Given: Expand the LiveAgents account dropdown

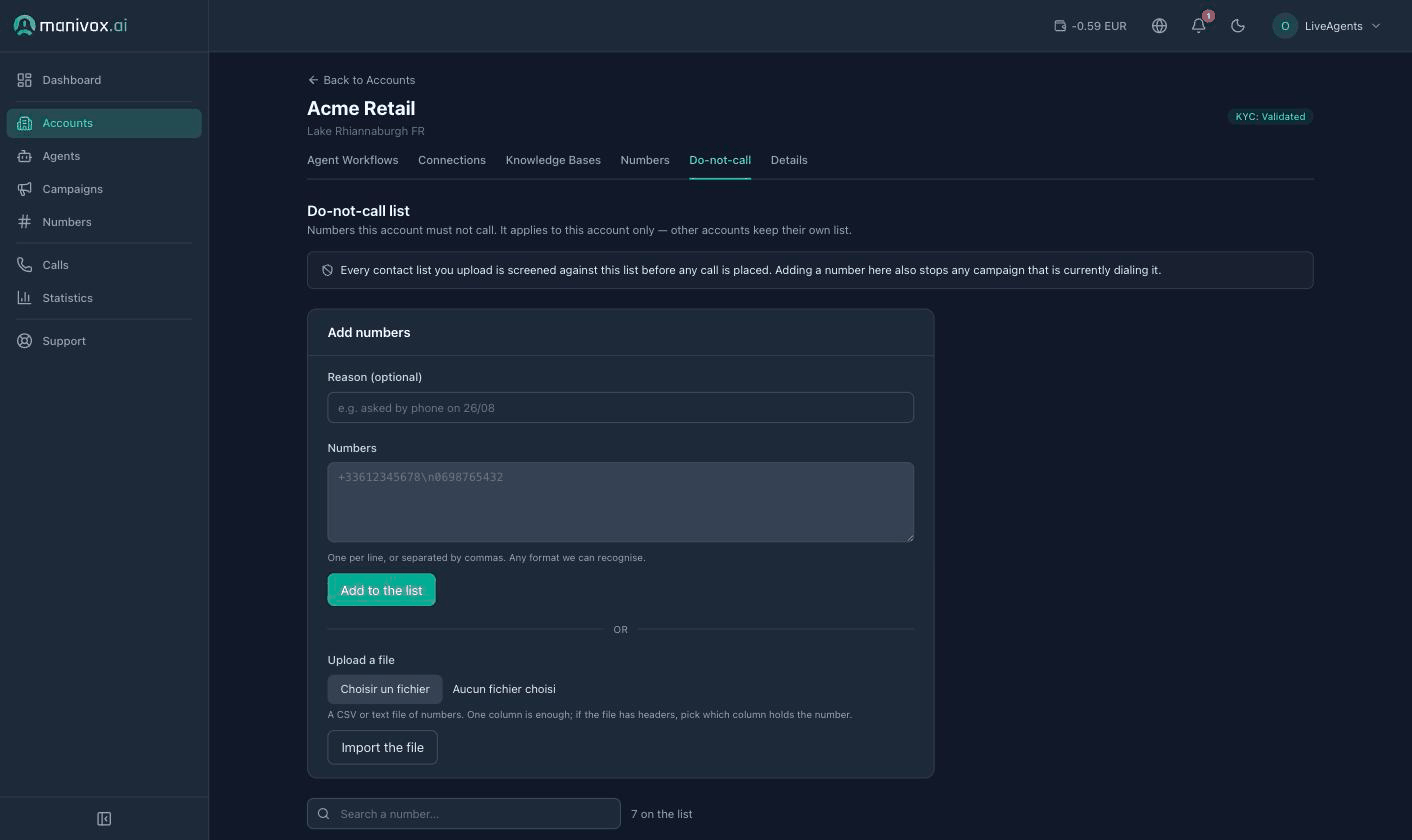Looking at the screenshot, I should (1376, 26).
